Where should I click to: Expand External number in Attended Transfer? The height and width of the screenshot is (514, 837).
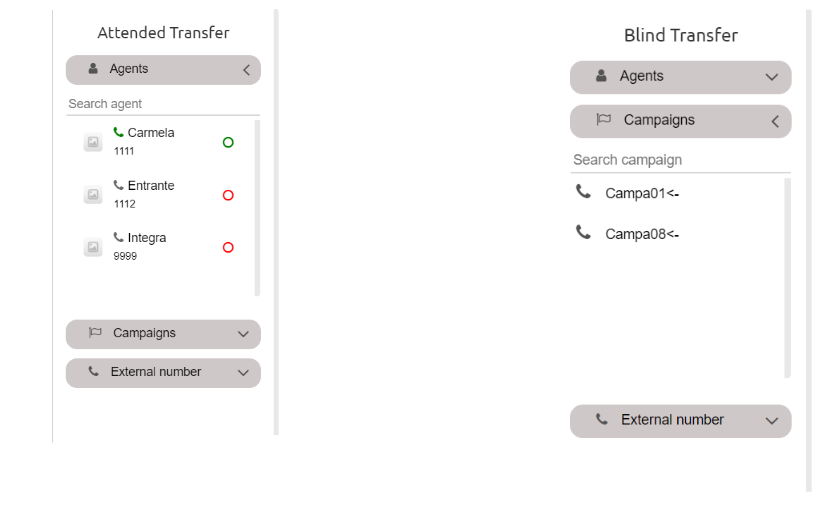coord(243,373)
